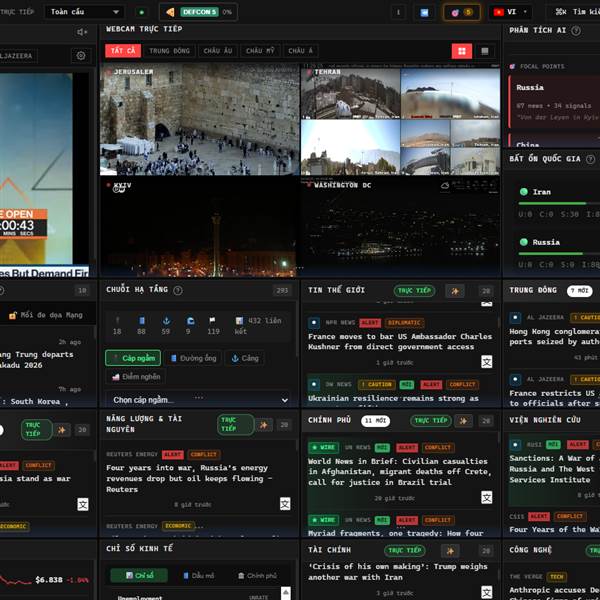Translate the Charles Kushner news article
The width and height of the screenshot is (600, 600).
pos(486,362)
